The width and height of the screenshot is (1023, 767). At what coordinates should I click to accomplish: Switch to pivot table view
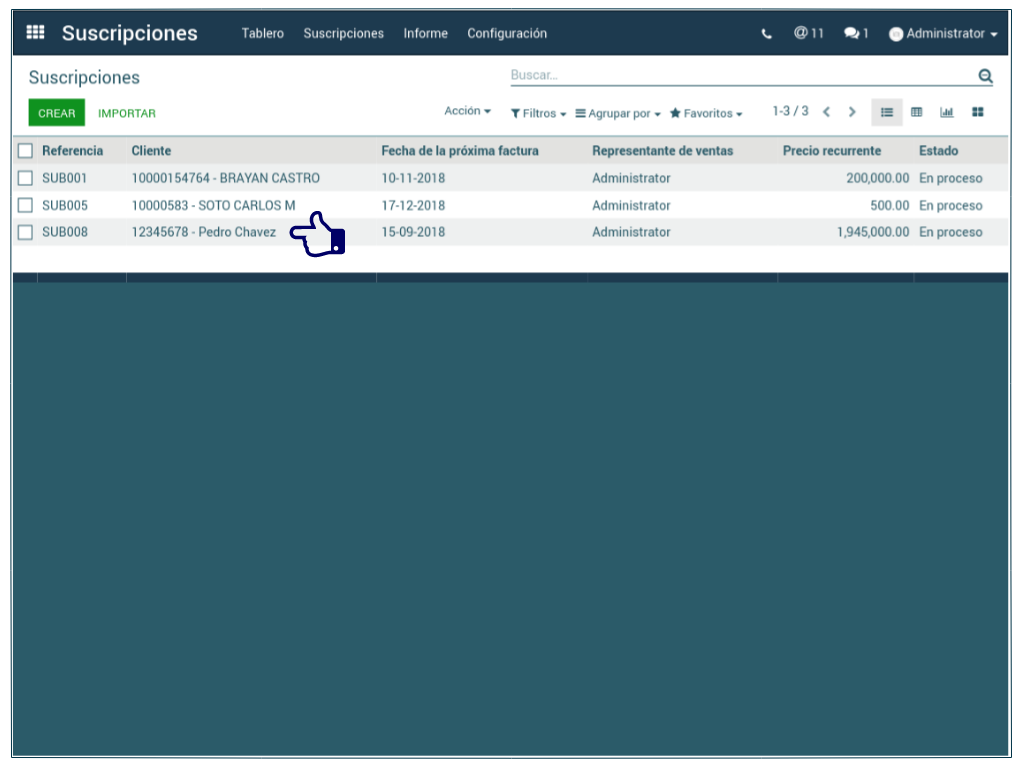coord(916,112)
